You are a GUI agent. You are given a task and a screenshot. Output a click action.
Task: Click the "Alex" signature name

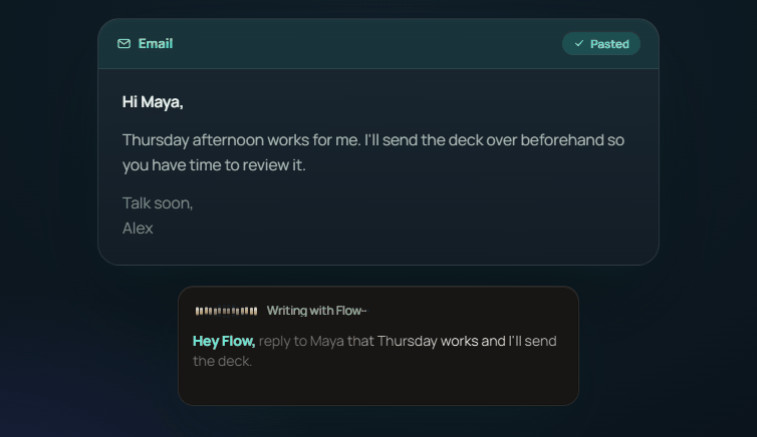pos(138,228)
